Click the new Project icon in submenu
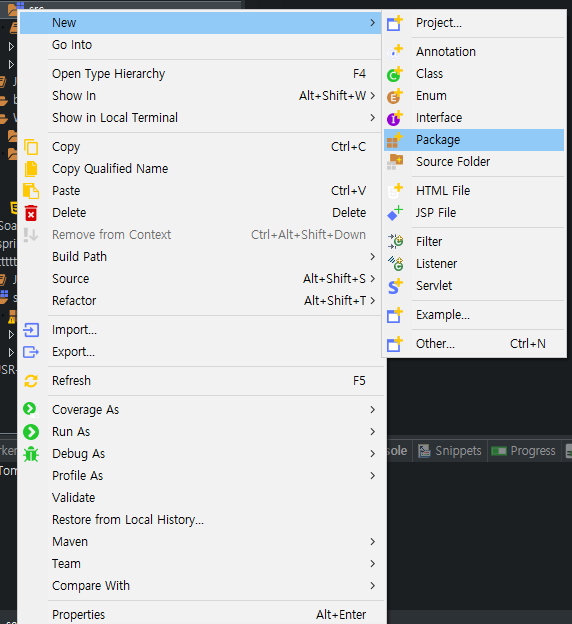The image size is (572, 624). tap(395, 23)
